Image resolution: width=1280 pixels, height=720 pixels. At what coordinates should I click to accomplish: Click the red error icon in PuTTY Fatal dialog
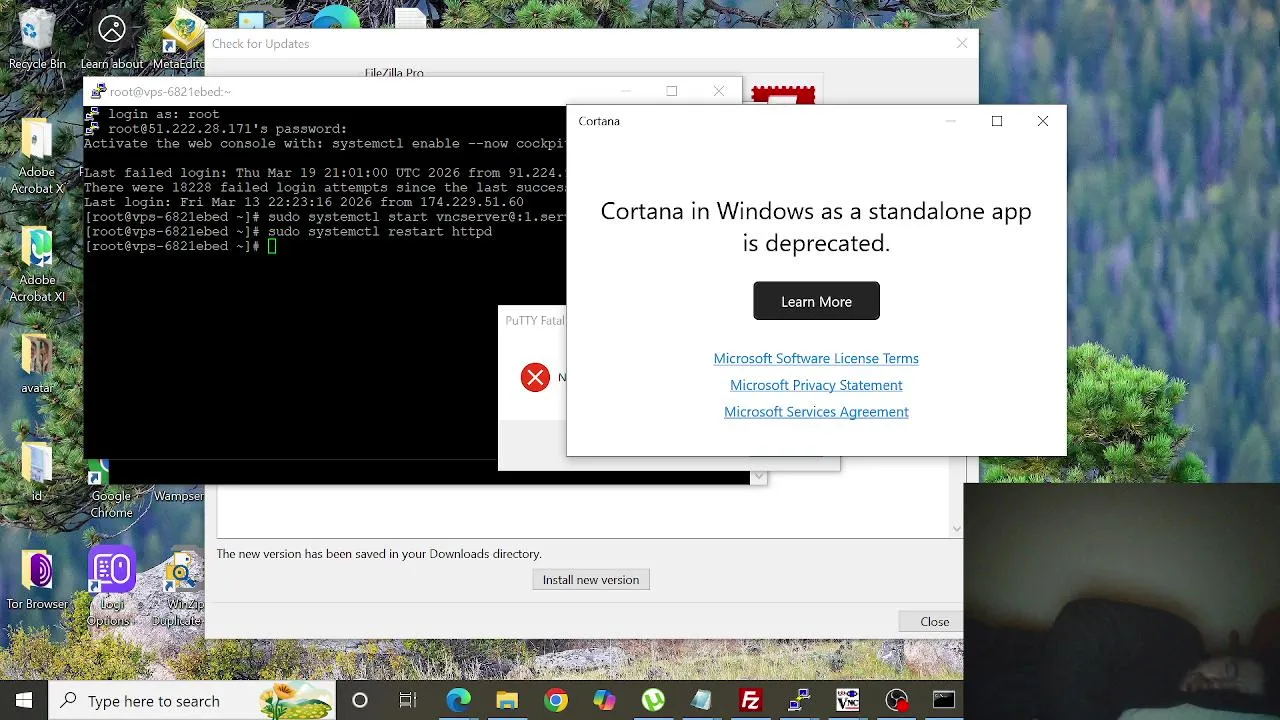click(x=535, y=377)
